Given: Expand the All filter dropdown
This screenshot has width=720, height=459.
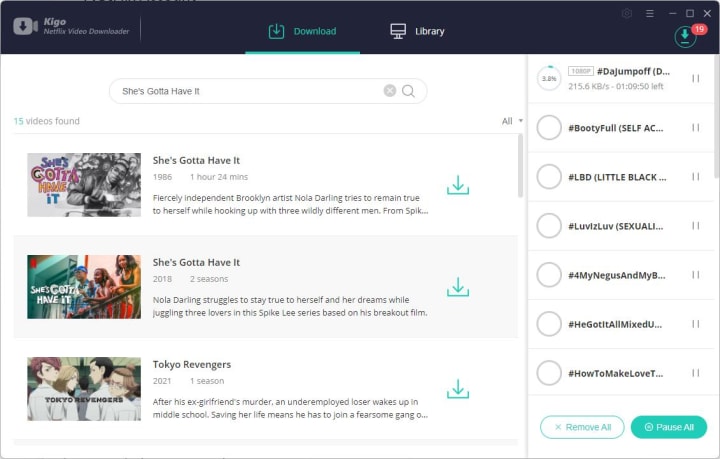Looking at the screenshot, I should (x=512, y=121).
